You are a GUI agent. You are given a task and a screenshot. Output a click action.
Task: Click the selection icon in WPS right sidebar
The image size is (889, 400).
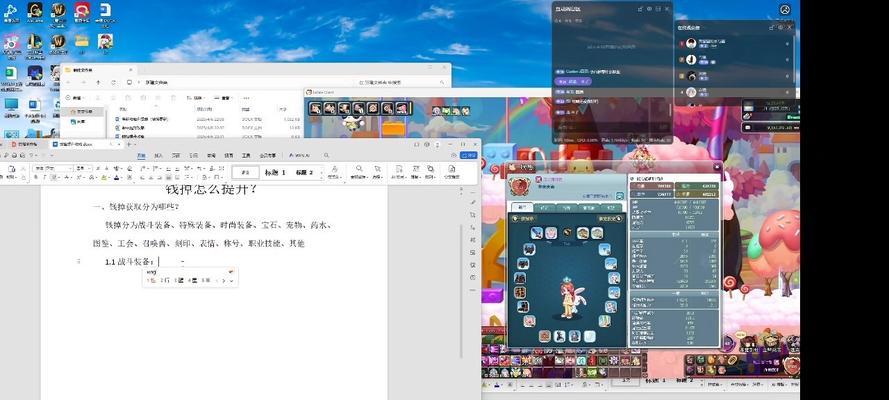[x=473, y=215]
